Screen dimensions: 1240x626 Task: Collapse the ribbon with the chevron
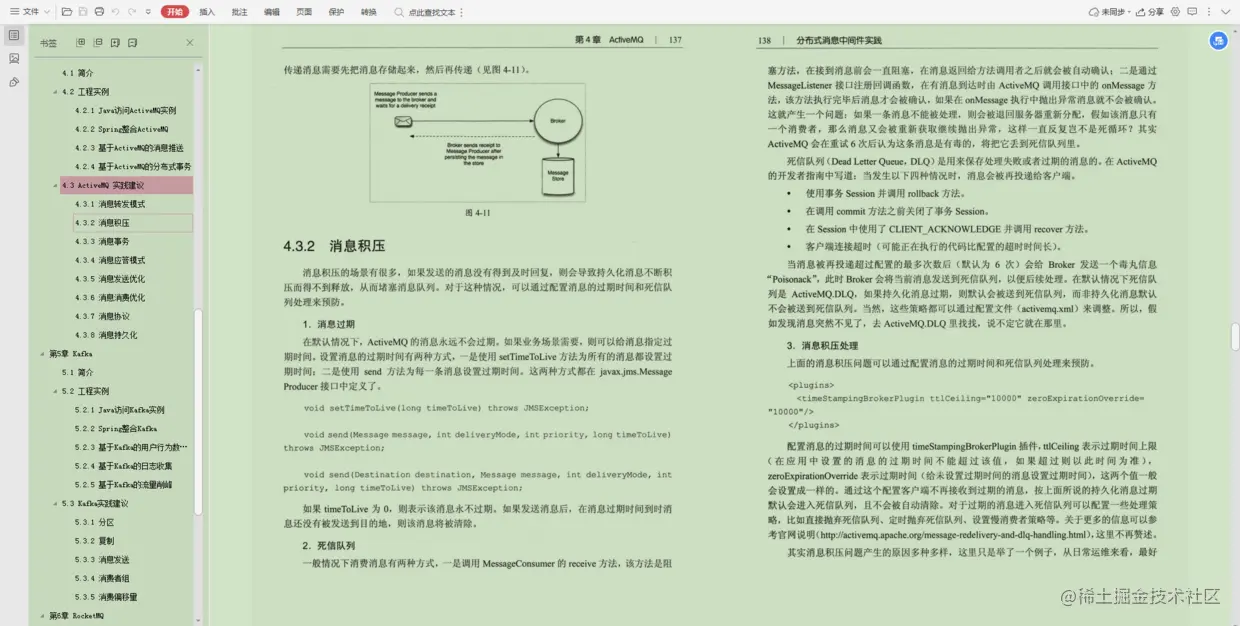1226,12
